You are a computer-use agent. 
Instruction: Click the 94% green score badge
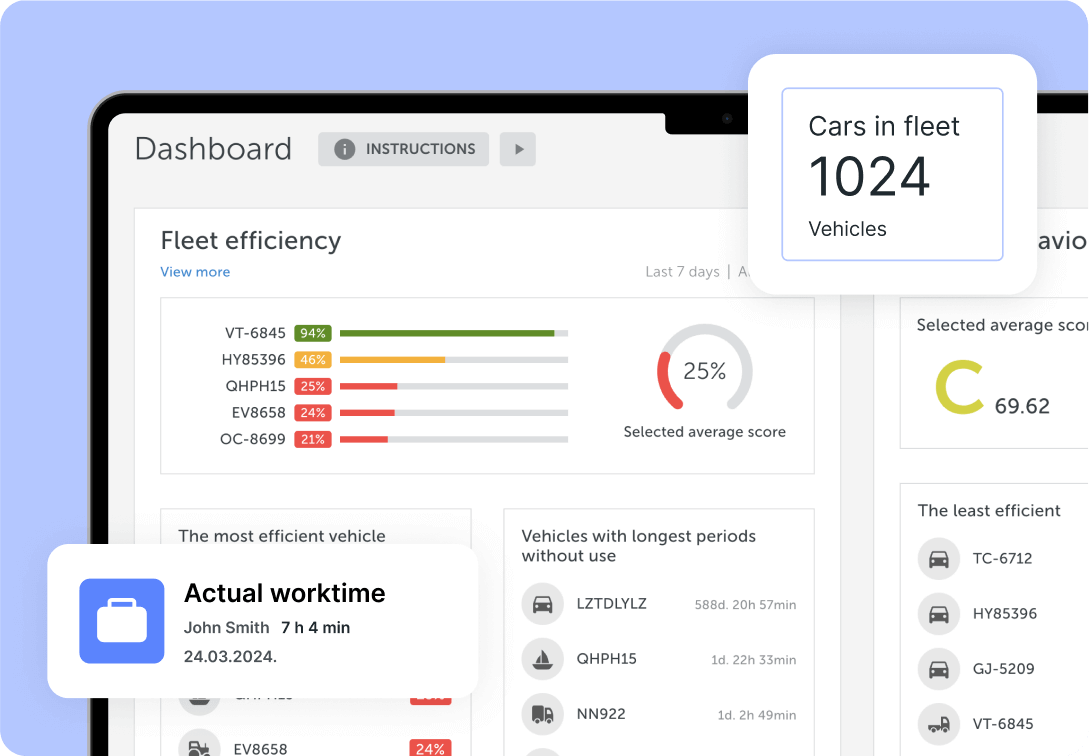click(x=313, y=333)
